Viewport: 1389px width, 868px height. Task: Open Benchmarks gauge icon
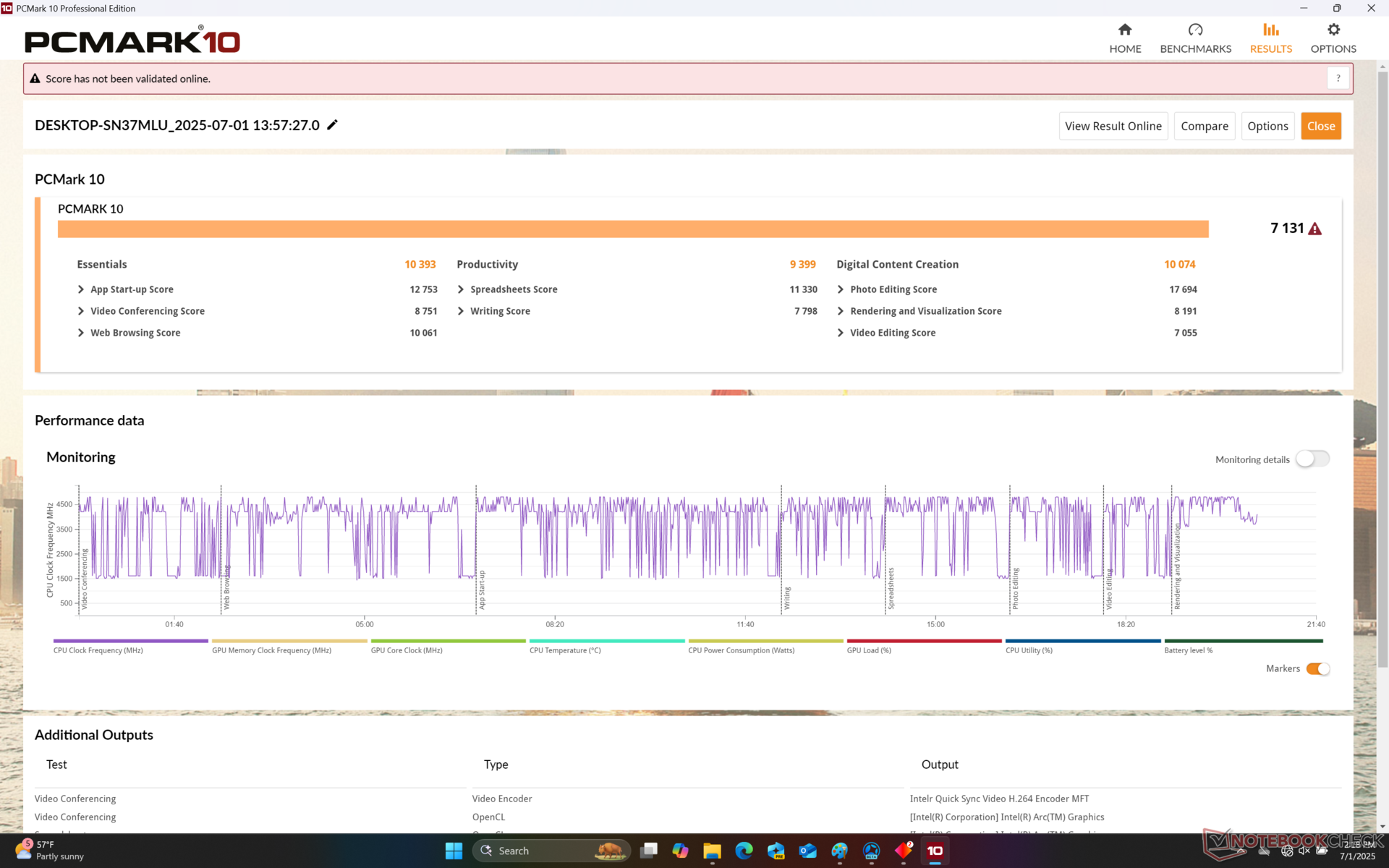pos(1195,30)
